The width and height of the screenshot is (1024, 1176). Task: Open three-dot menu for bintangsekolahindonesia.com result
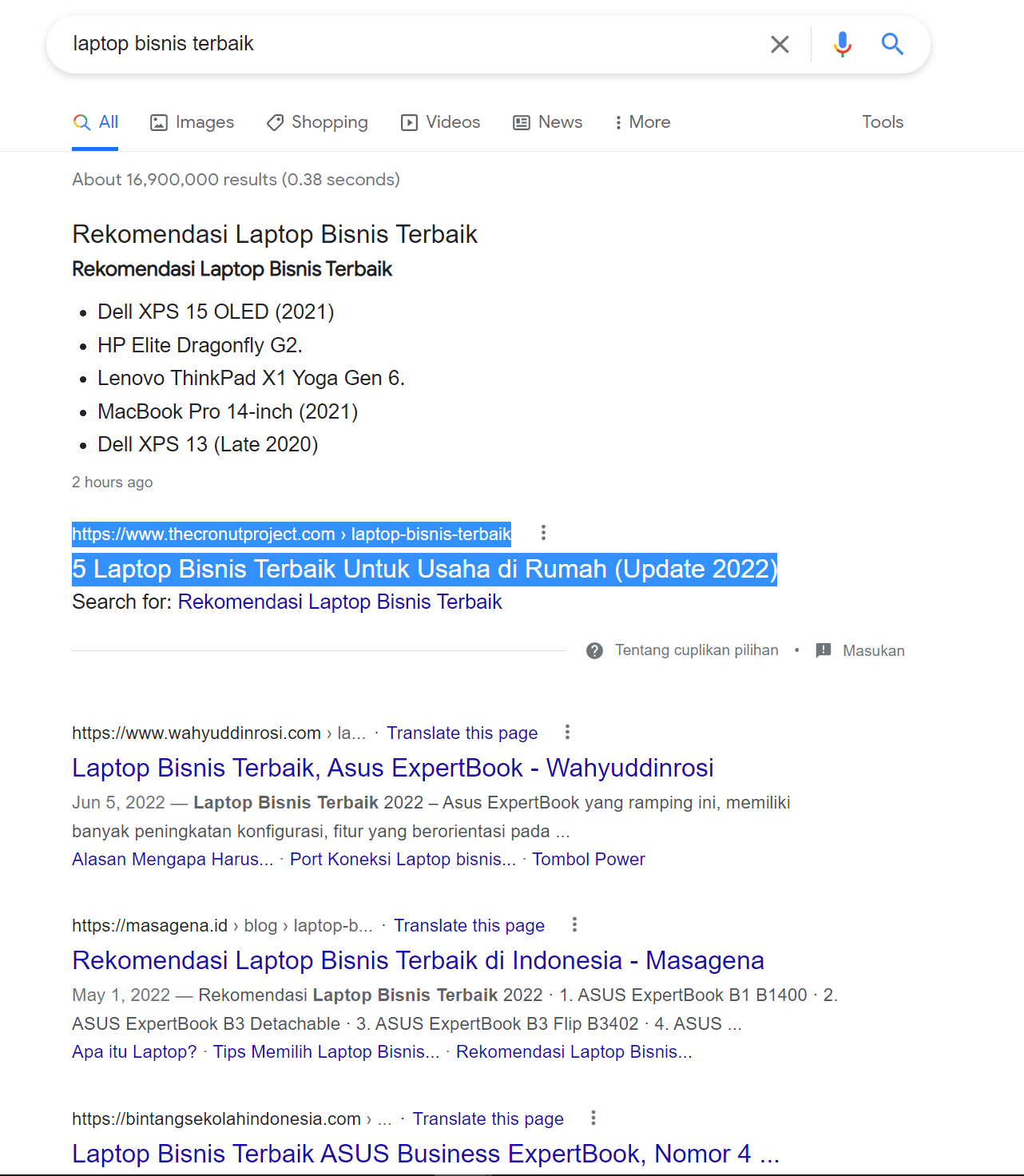tap(593, 1118)
